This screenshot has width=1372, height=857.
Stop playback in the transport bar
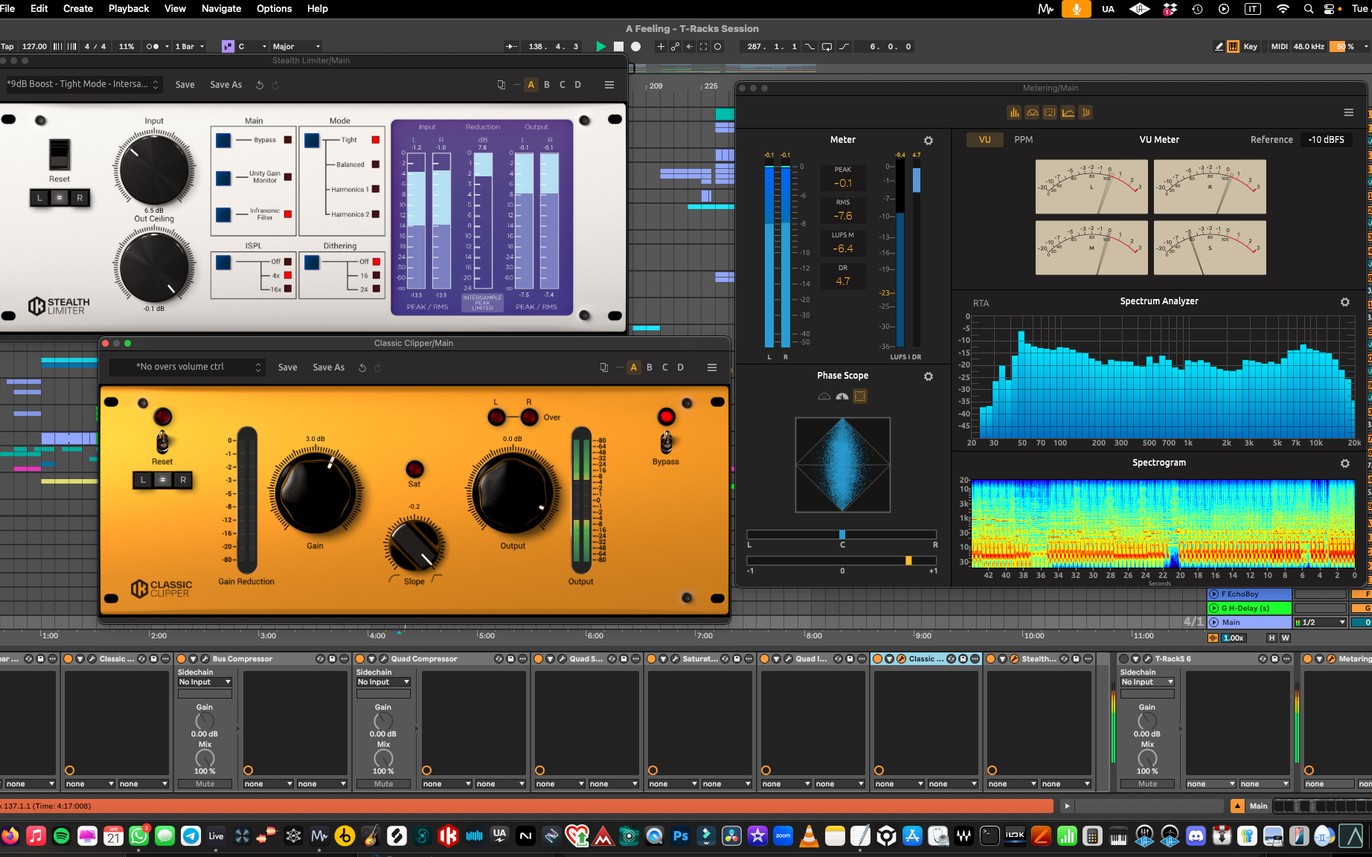618,46
